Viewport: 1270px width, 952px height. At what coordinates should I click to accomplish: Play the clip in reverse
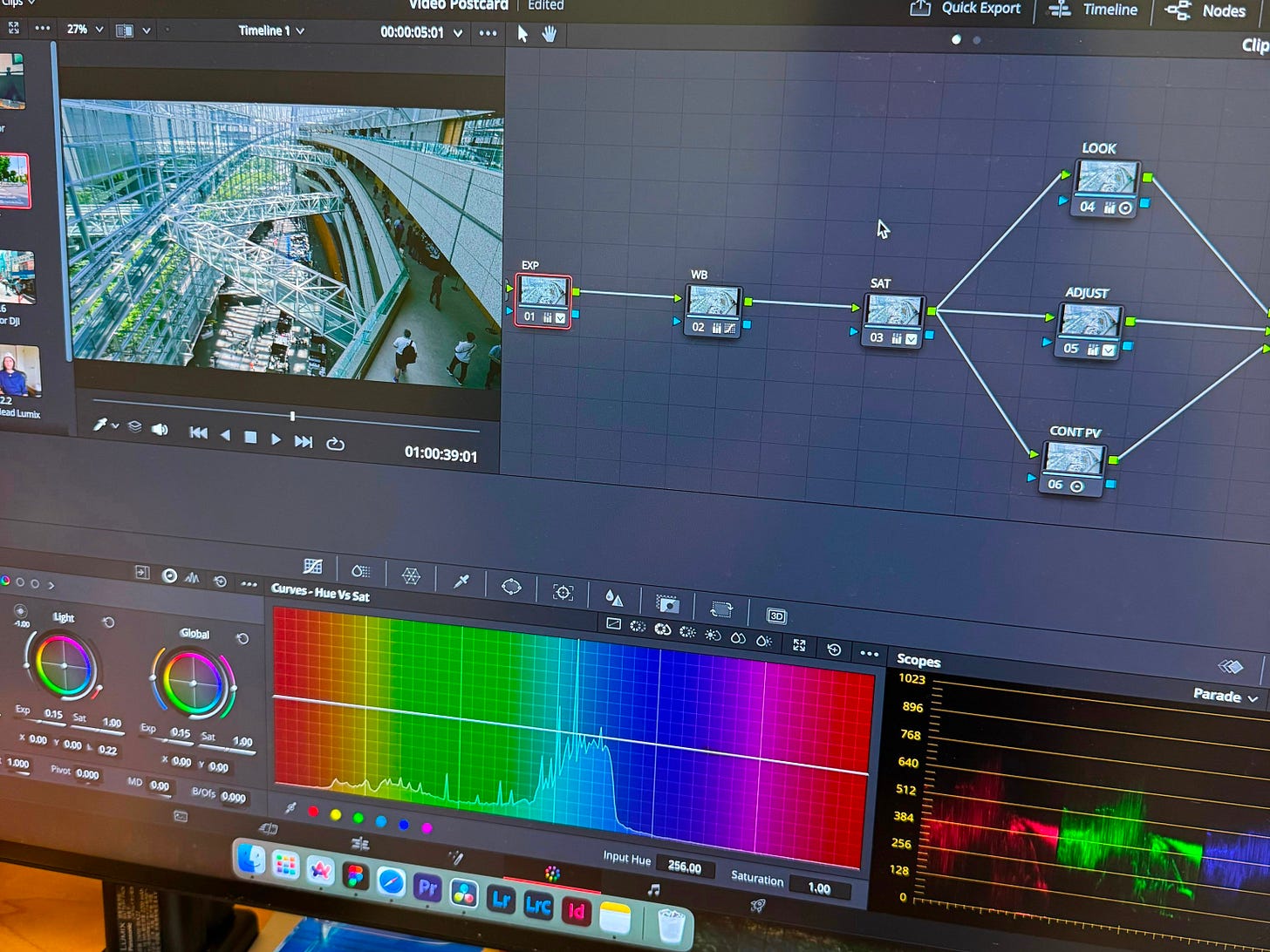click(x=224, y=435)
